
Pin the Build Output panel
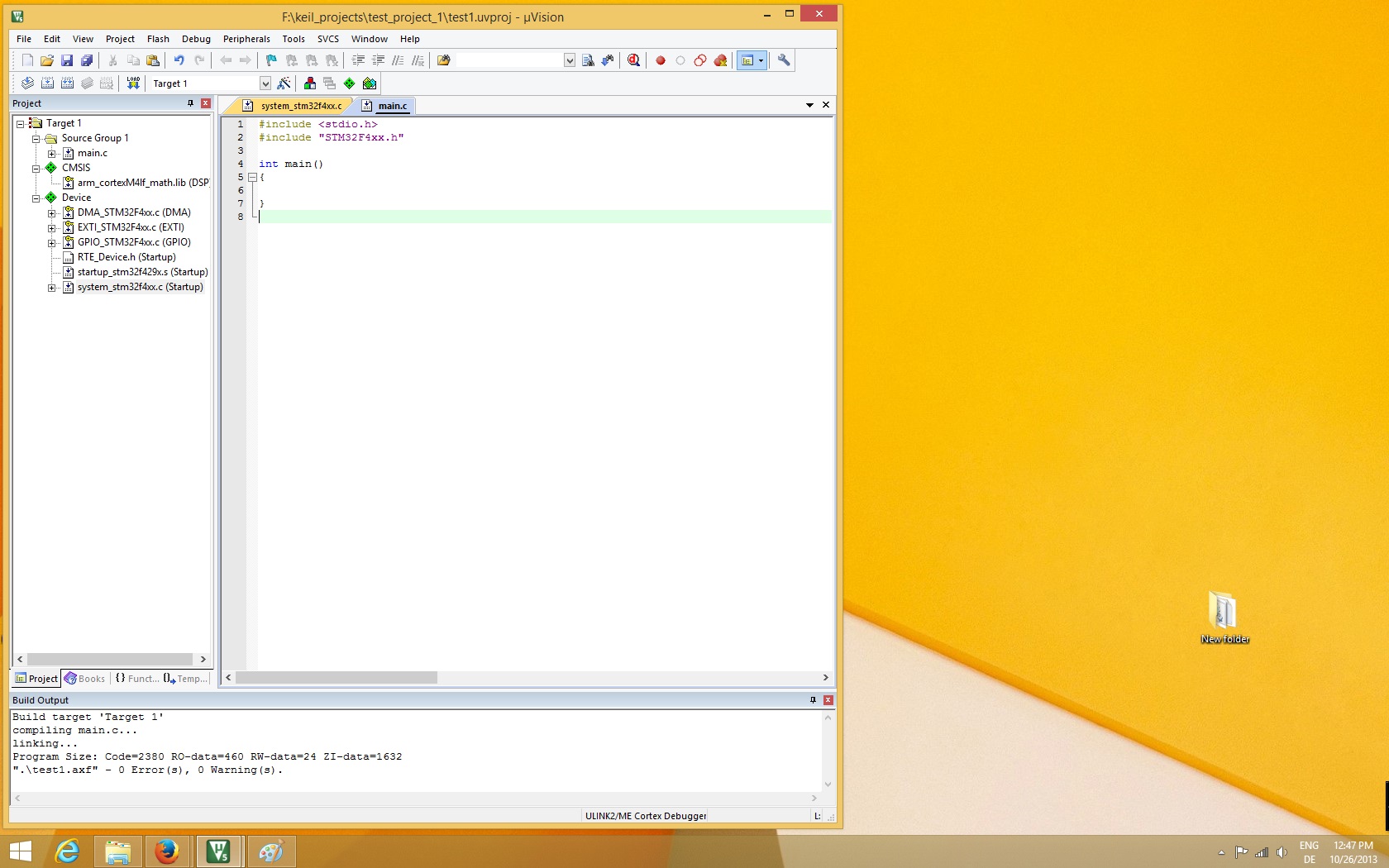[x=813, y=700]
